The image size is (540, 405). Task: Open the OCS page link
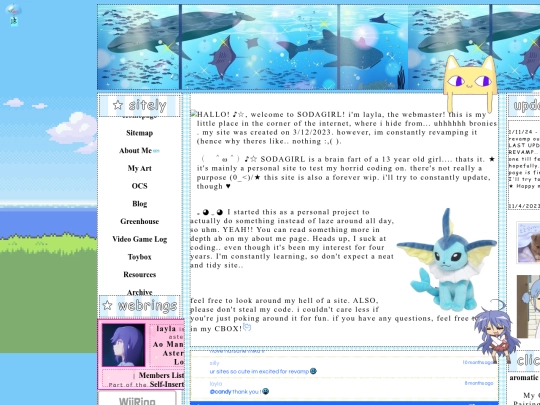pyautogui.click(x=139, y=186)
